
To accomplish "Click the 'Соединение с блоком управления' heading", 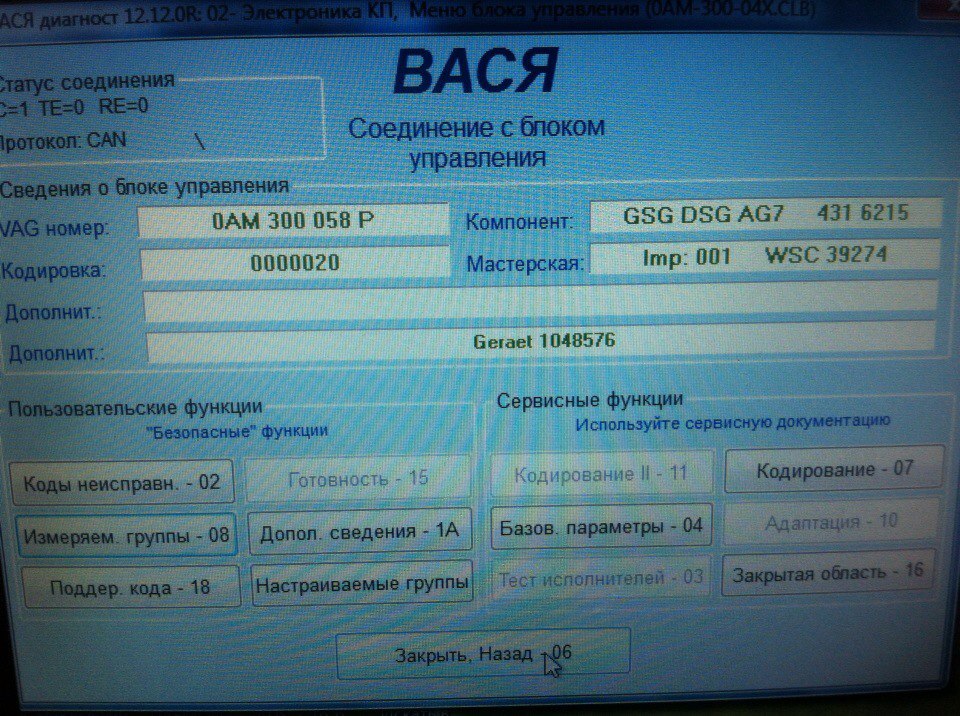I will point(477,143).
